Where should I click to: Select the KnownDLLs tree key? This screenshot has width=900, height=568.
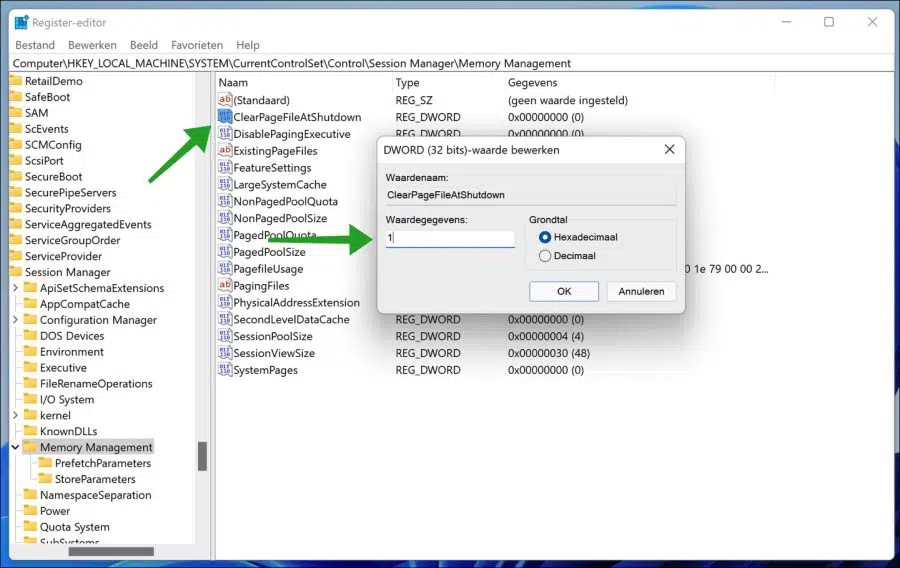68,431
